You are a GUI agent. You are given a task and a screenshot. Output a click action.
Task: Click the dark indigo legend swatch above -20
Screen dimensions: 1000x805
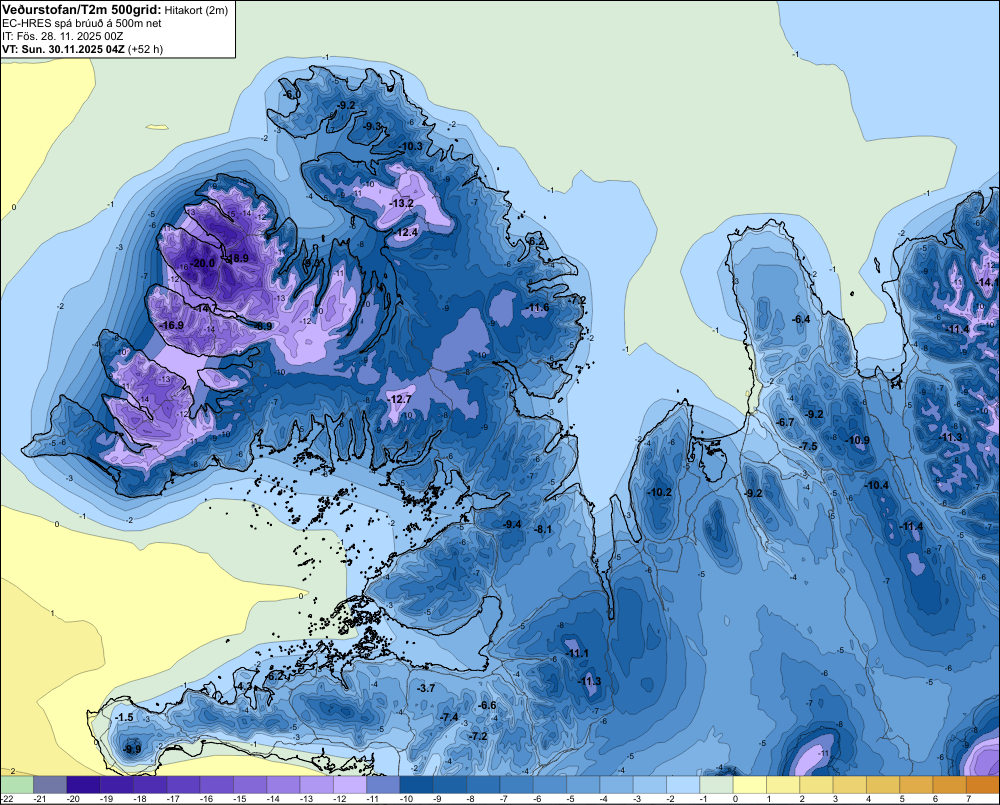(x=83, y=785)
